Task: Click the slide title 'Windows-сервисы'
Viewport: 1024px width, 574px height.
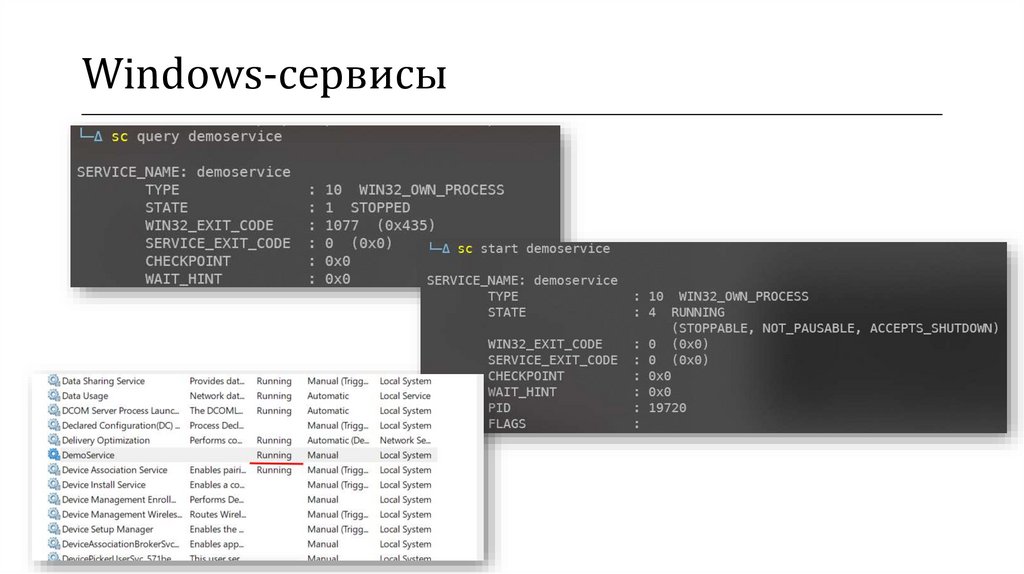Action: click(x=264, y=74)
